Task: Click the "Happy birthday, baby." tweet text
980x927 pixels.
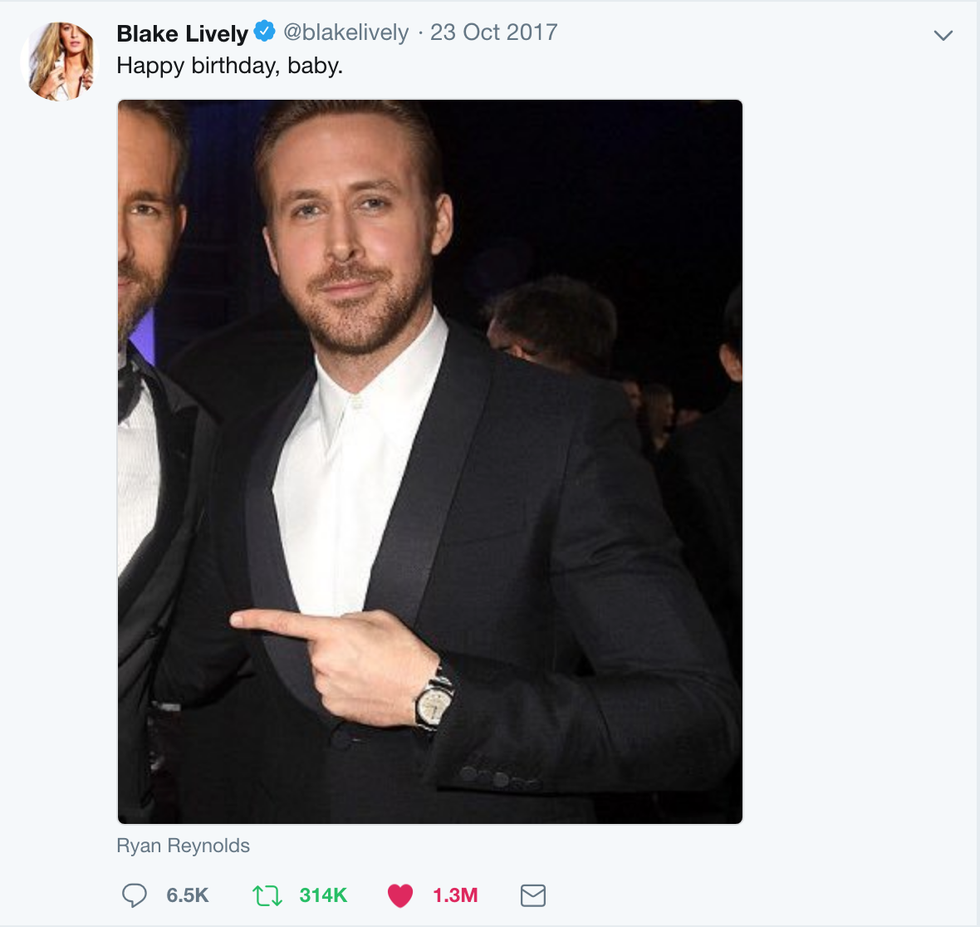Action: [x=230, y=66]
